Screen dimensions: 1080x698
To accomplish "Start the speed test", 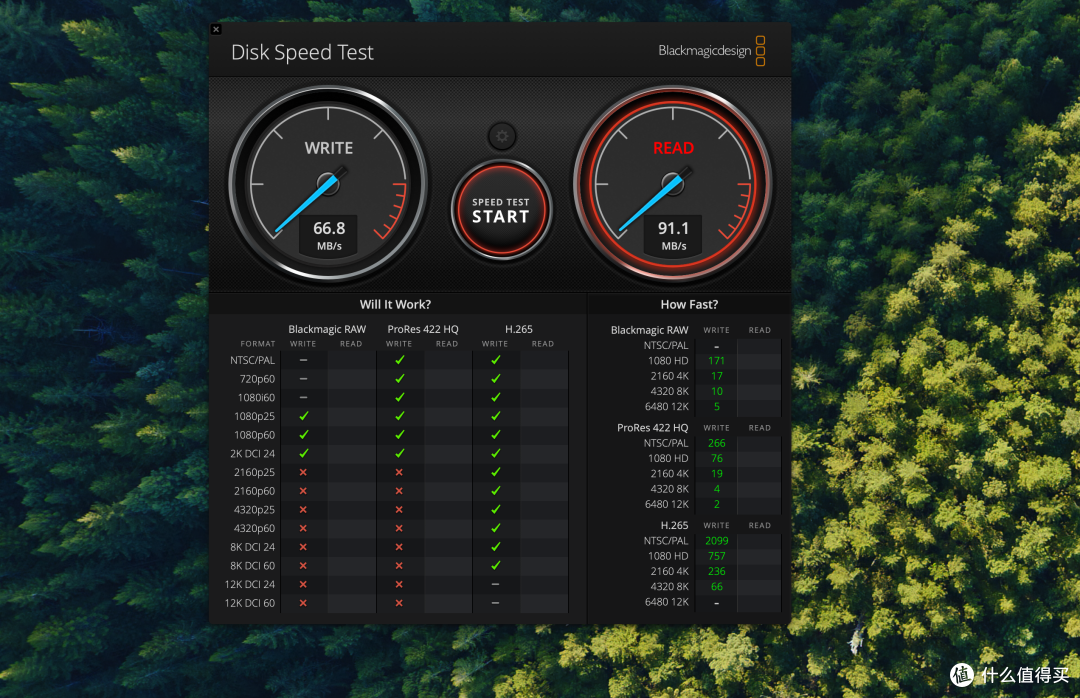I will (501, 210).
